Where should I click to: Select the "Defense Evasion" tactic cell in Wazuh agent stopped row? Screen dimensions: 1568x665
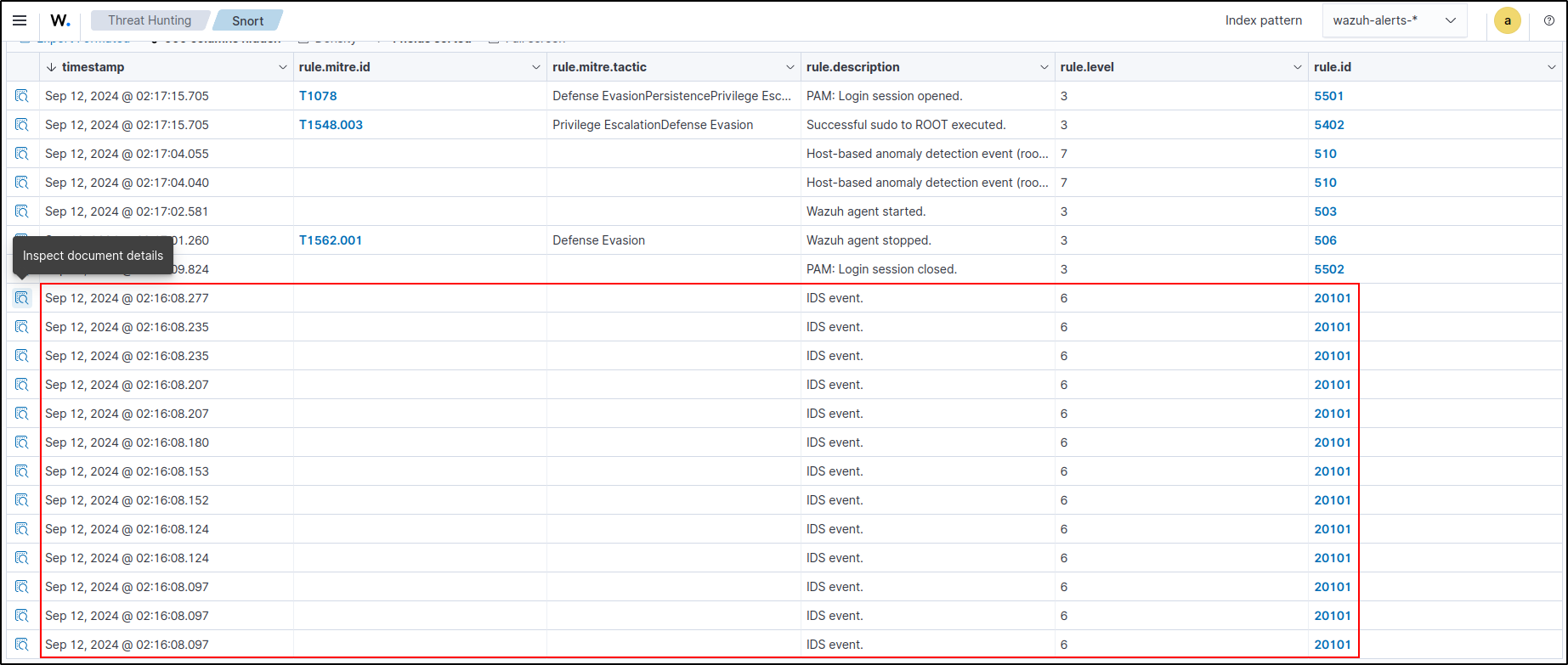(x=674, y=240)
